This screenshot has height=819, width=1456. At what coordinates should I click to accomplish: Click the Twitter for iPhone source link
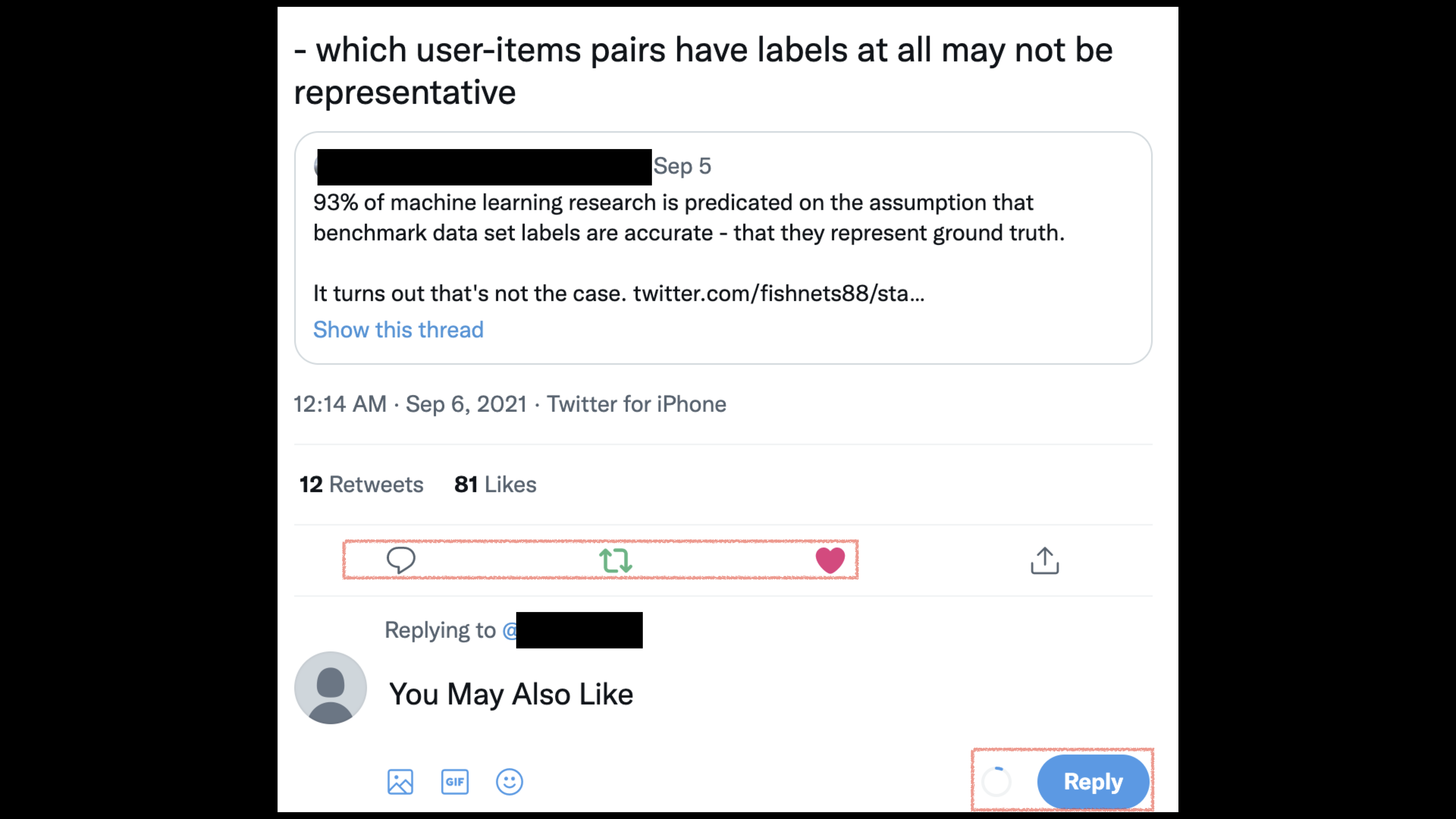[637, 404]
